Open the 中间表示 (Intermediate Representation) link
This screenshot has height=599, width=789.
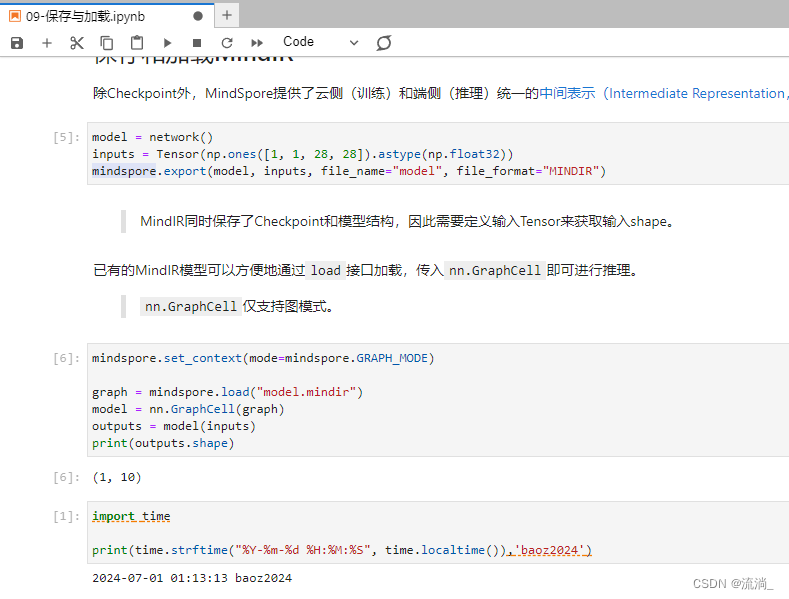(664, 93)
